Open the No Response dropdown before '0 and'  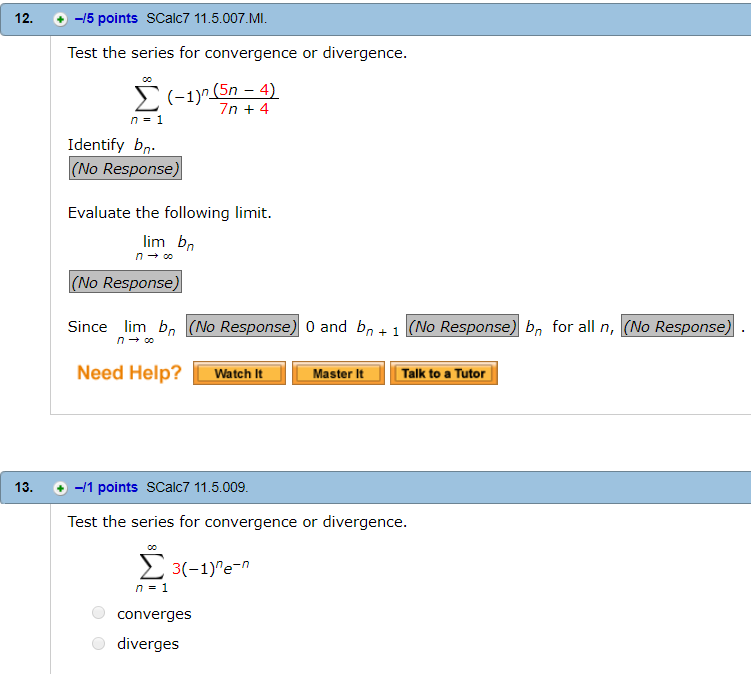click(242, 326)
